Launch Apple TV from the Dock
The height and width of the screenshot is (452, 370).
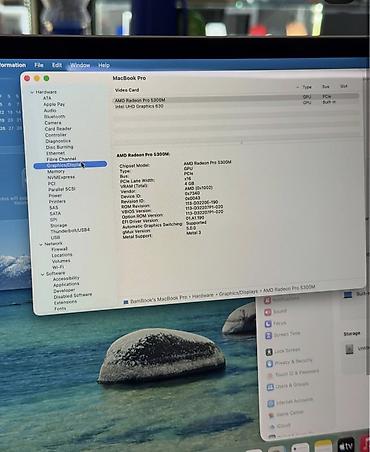346,445
